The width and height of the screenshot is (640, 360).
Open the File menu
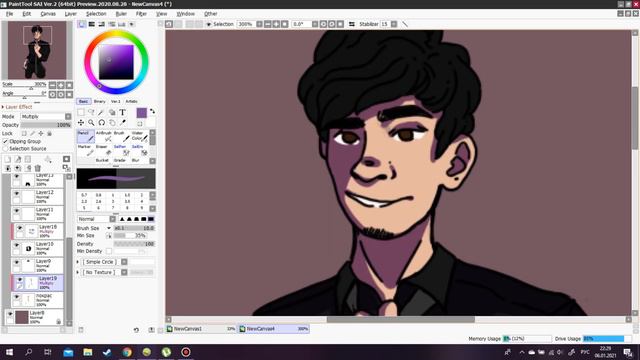pos(9,14)
